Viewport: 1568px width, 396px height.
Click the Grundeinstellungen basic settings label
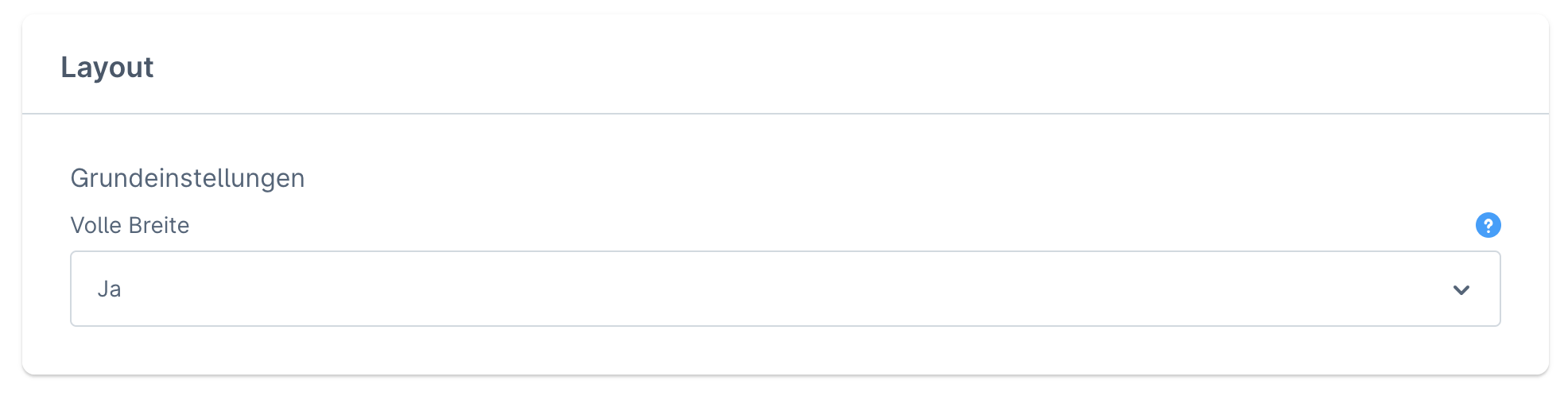[x=188, y=178]
